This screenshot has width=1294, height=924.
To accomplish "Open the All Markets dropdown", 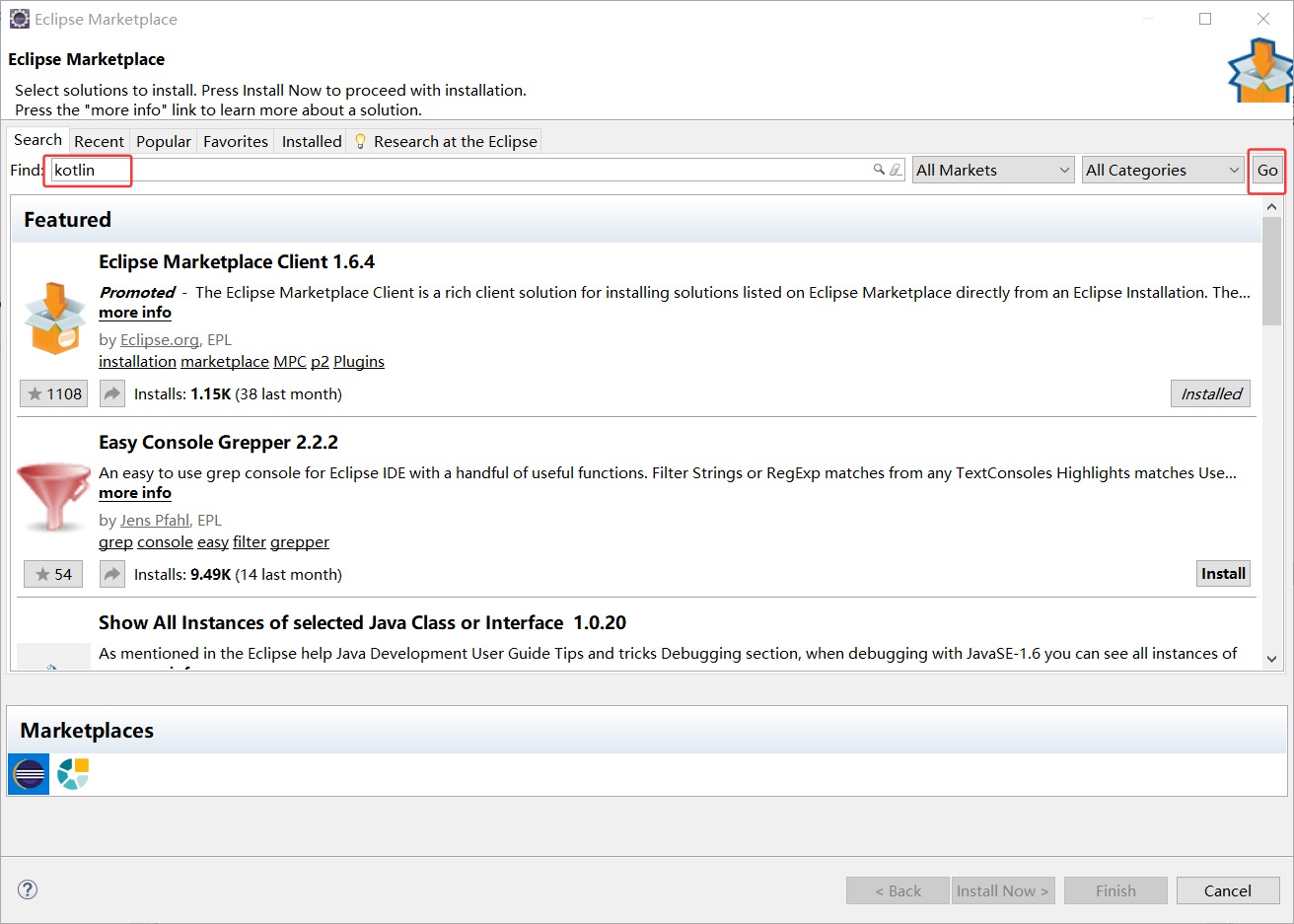I will tap(993, 170).
